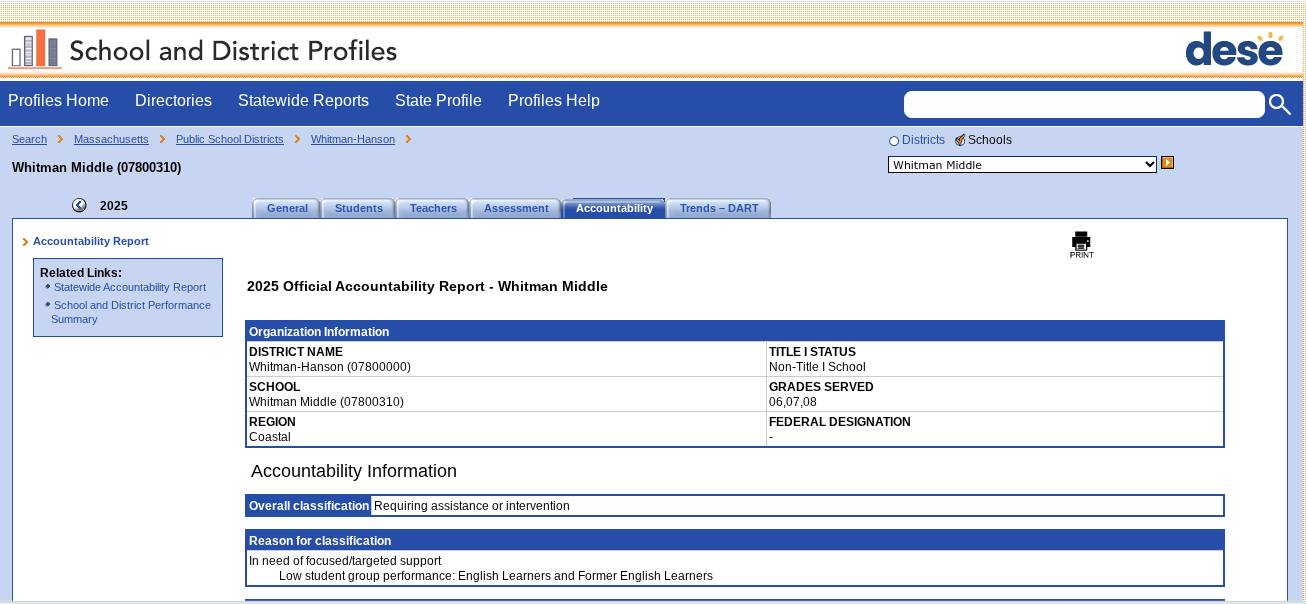Viewport: 1306px width, 604px height.
Task: Click the Massachusetts breadcrumb link
Action: click(111, 140)
